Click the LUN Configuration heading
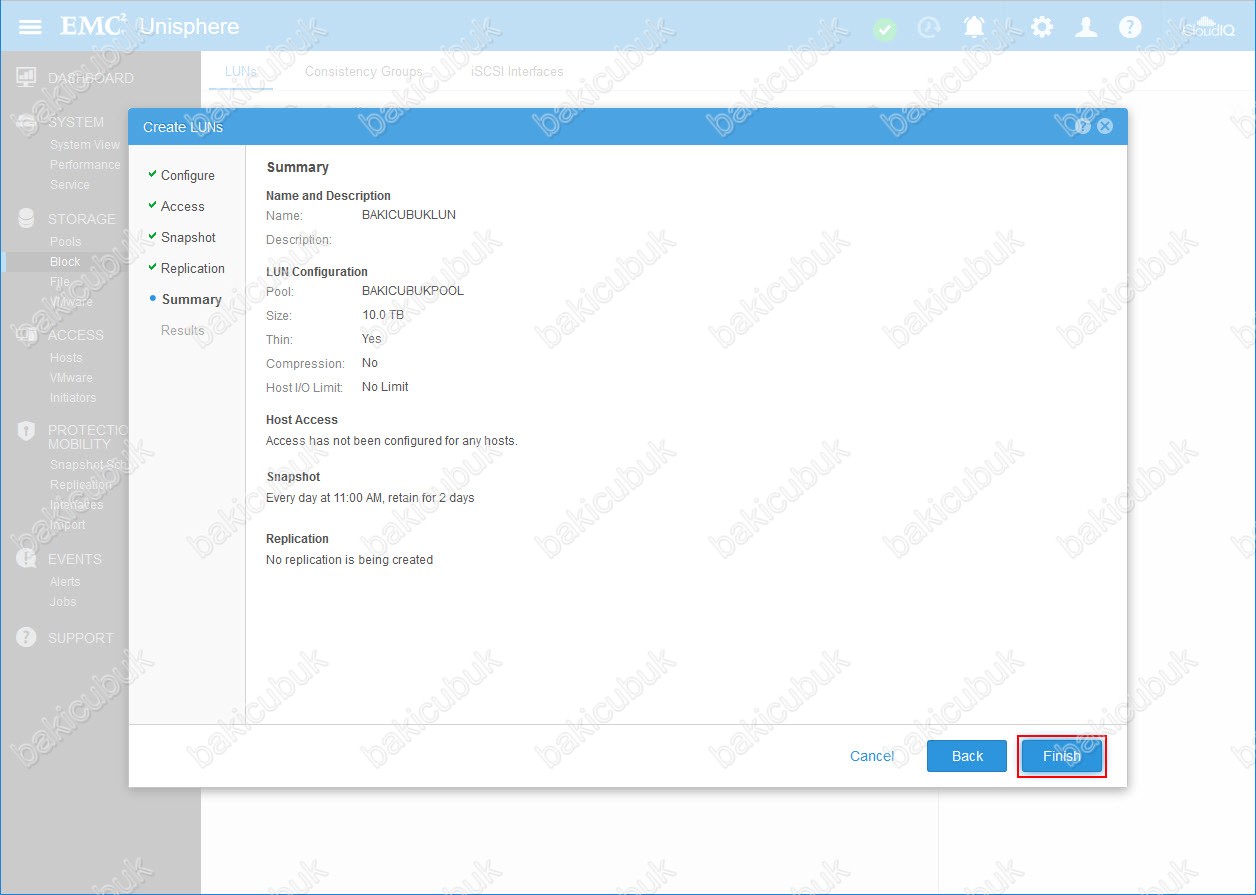This screenshot has height=895, width=1256. tap(317, 272)
